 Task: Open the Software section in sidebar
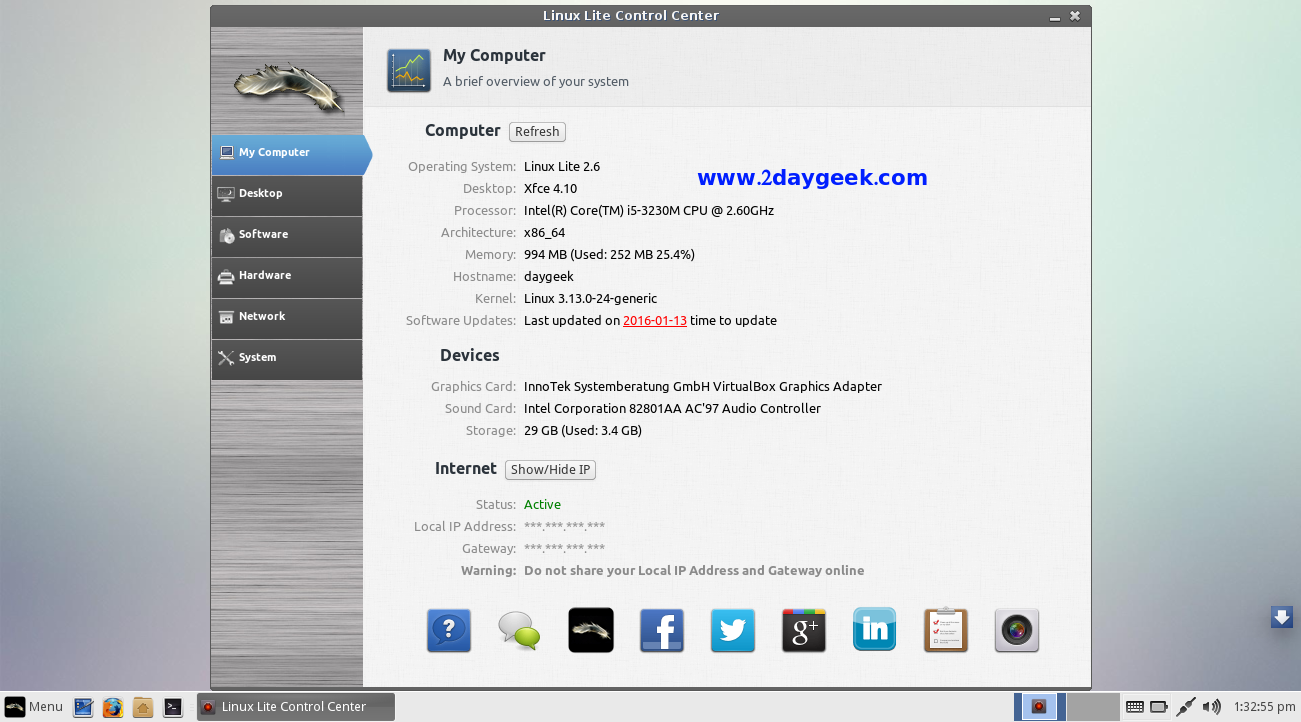point(287,235)
